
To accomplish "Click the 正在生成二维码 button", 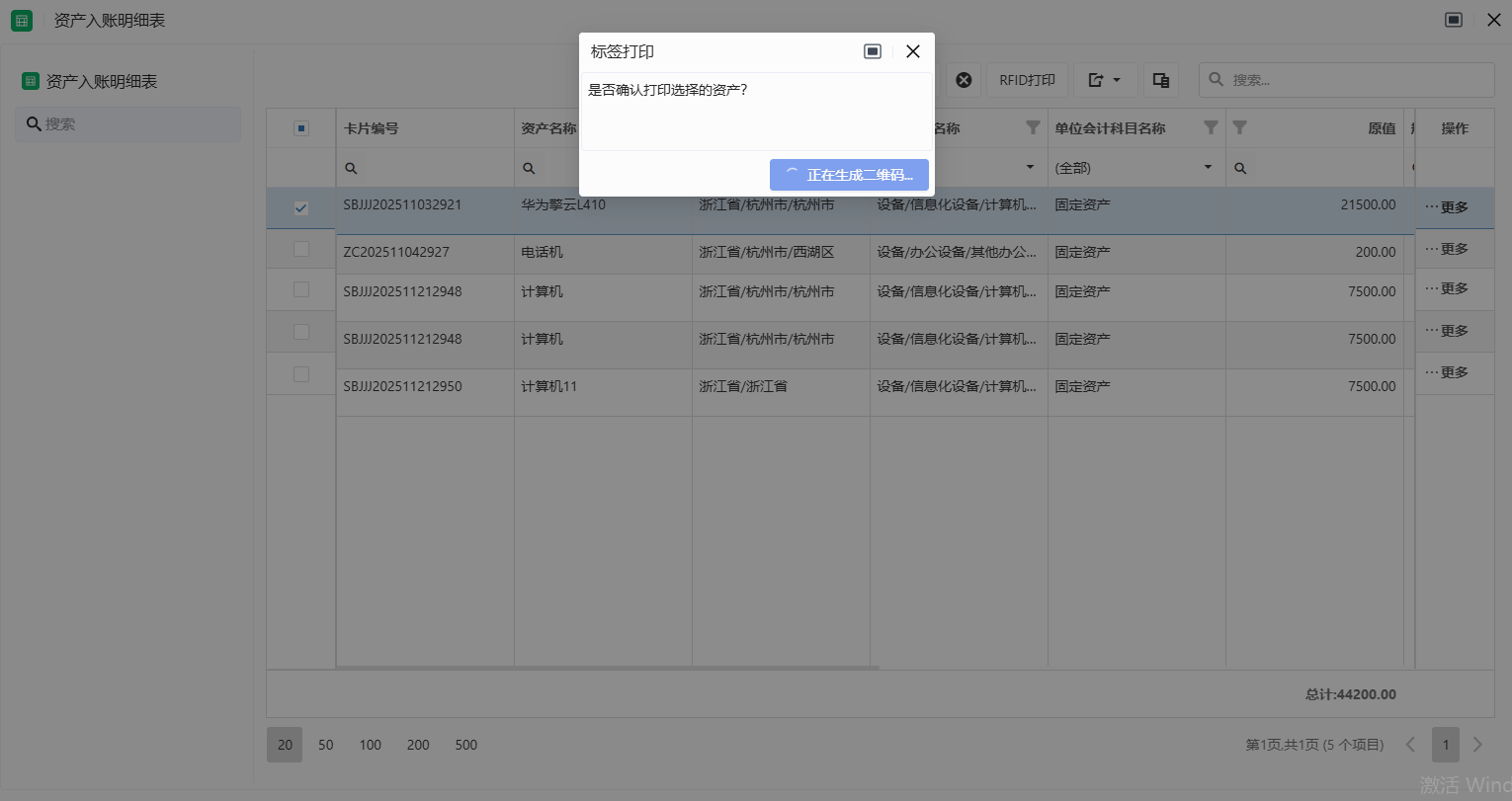I will 849,175.
